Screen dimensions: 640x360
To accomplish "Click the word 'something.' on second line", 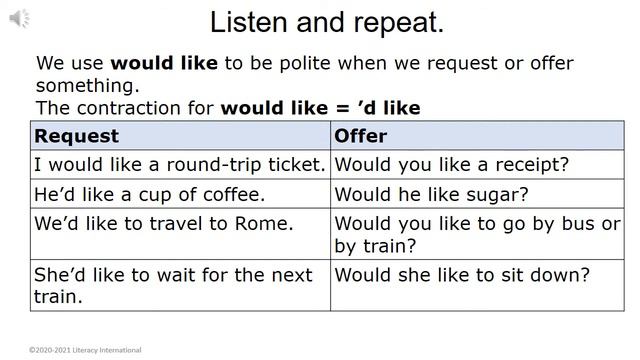I will click(x=87, y=87).
